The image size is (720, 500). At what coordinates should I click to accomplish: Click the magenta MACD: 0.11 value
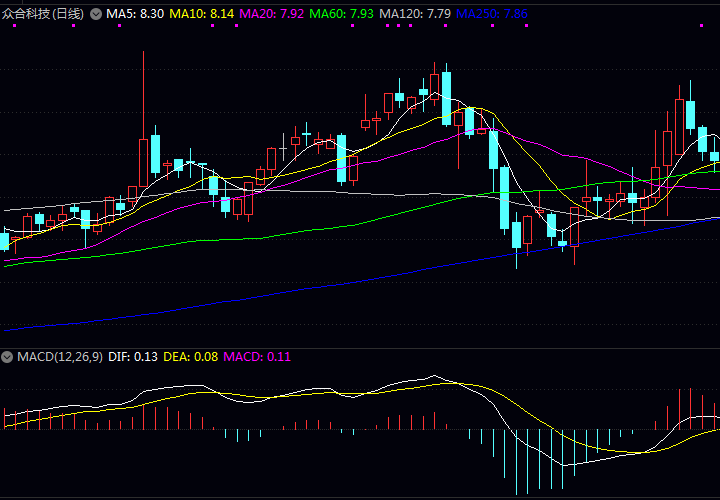point(257,357)
